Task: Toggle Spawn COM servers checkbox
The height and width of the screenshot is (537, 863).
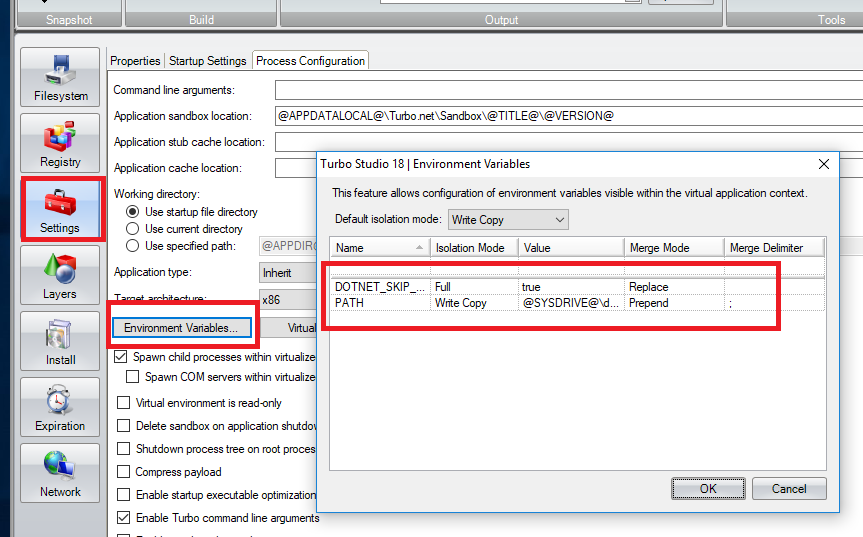Action: click(133, 376)
